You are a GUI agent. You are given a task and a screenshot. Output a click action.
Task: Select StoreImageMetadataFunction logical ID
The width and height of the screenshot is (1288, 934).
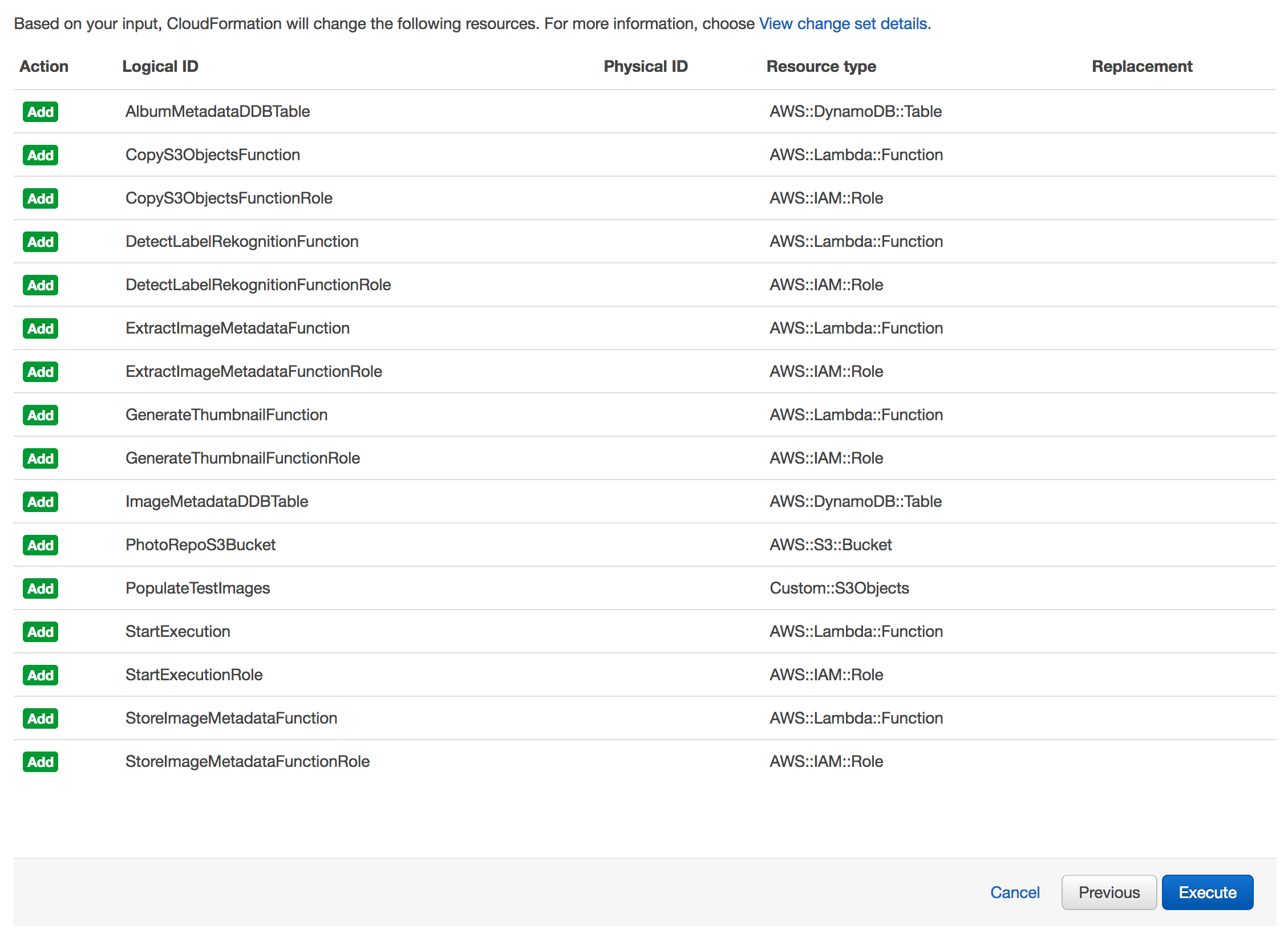click(231, 718)
